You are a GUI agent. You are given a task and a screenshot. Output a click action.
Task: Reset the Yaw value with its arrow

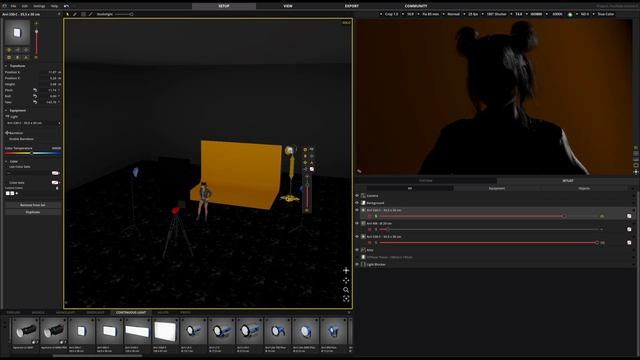pos(35,102)
